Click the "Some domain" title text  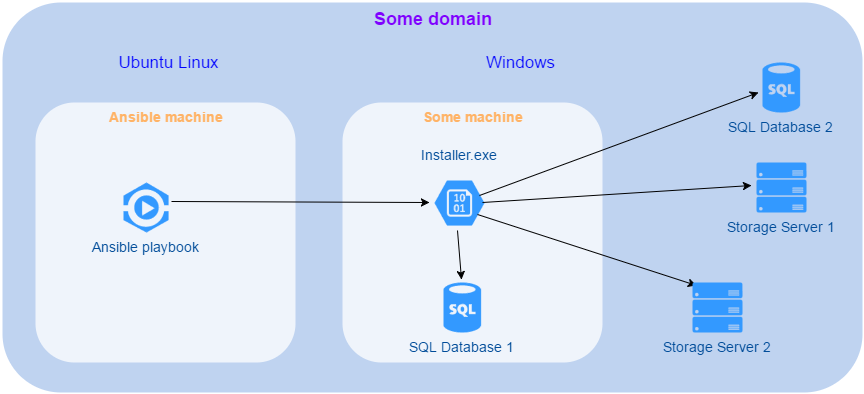[433, 19]
